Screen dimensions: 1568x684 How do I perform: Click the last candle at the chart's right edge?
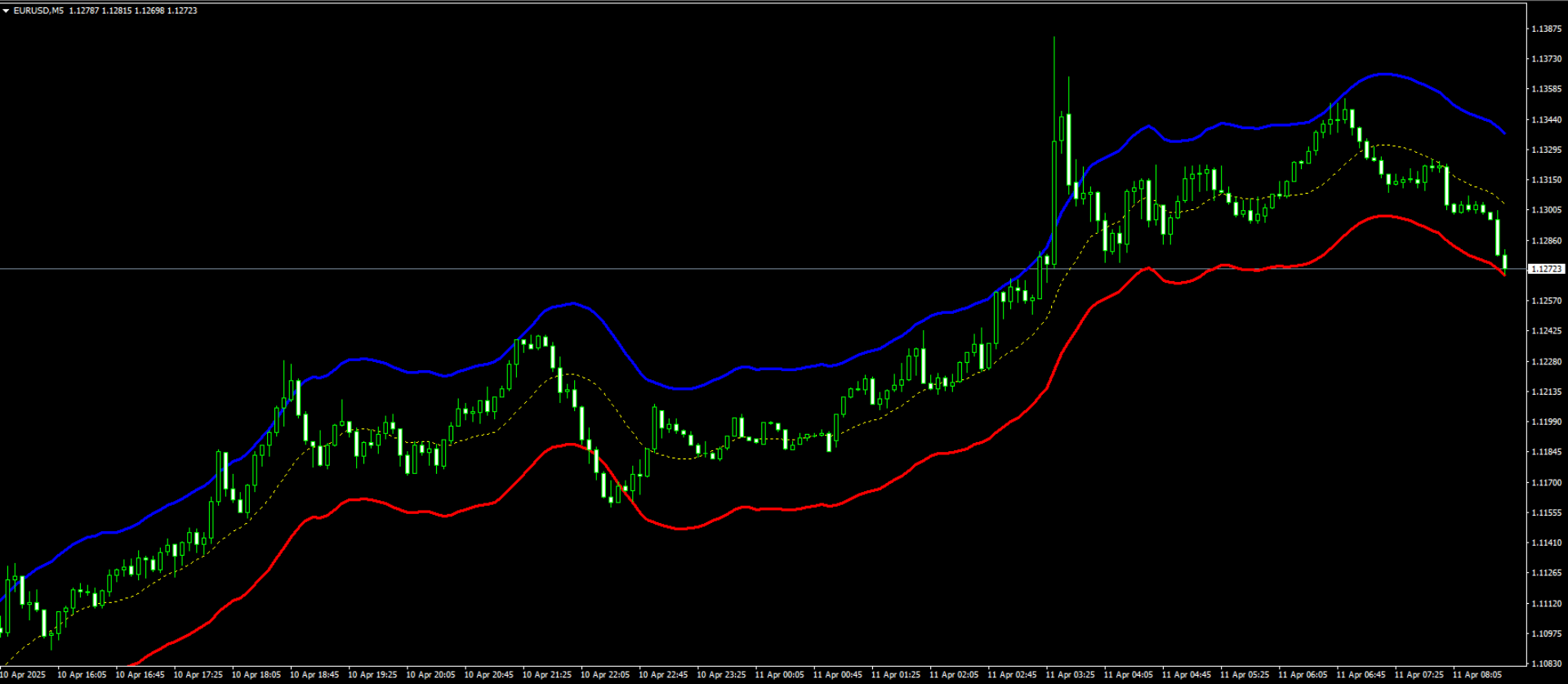[1504, 262]
